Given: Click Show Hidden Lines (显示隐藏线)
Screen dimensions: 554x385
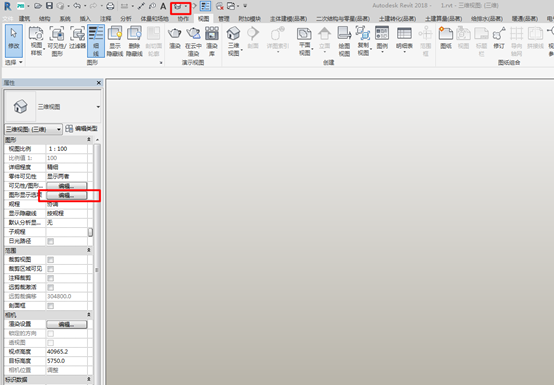Looking at the screenshot, I should point(115,41).
